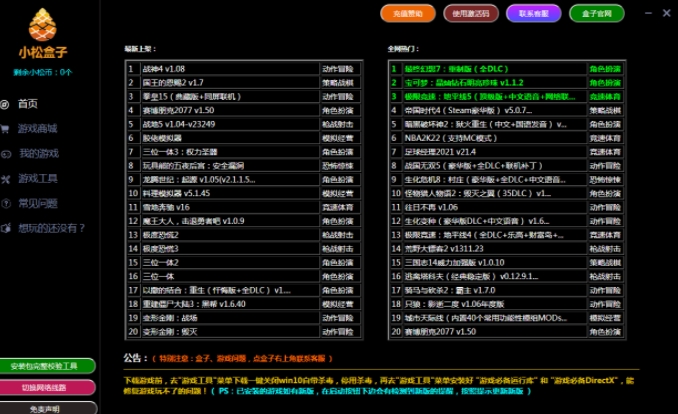Image resolution: width=678 pixels, height=414 pixels.
Task: Click the 游戏商城 store icon in sidebar
Action: pos(7,128)
